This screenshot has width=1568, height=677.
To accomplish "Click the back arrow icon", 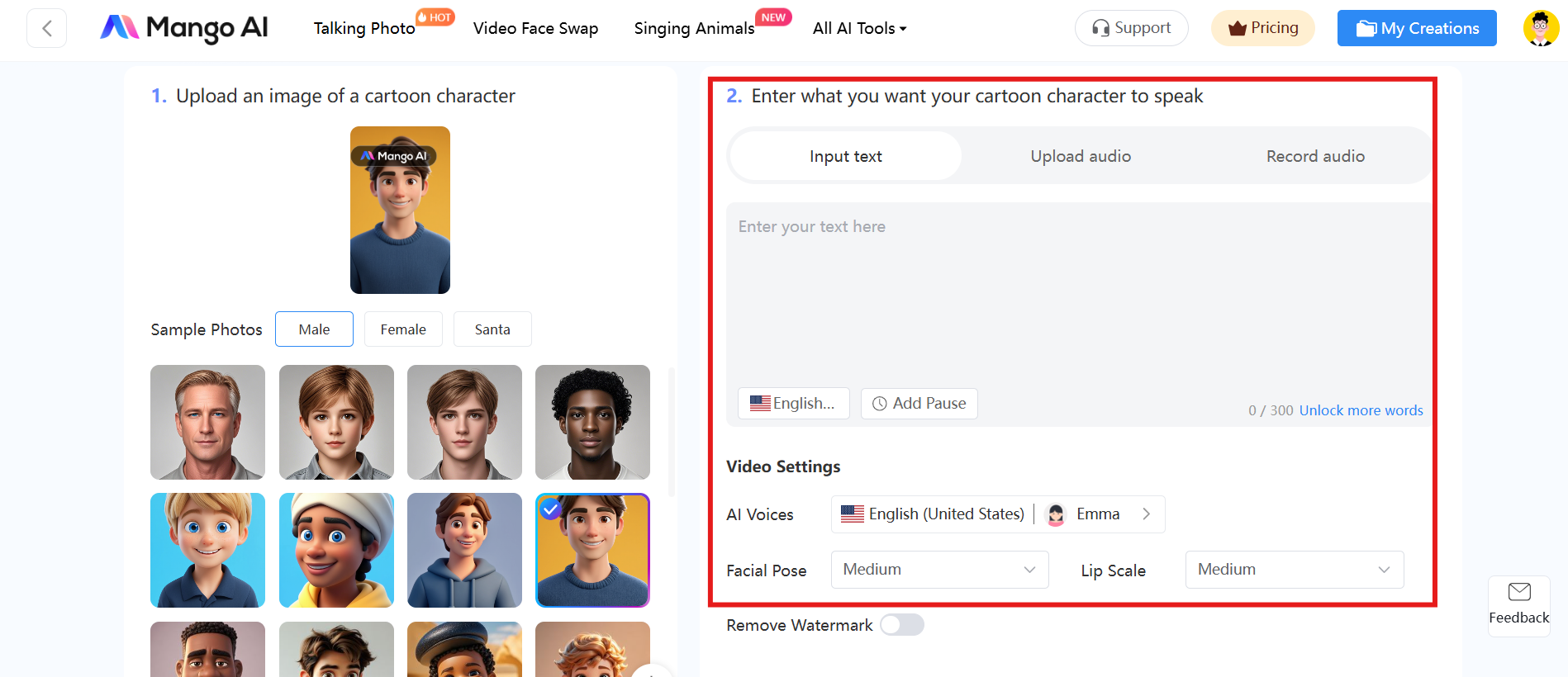I will (x=47, y=29).
